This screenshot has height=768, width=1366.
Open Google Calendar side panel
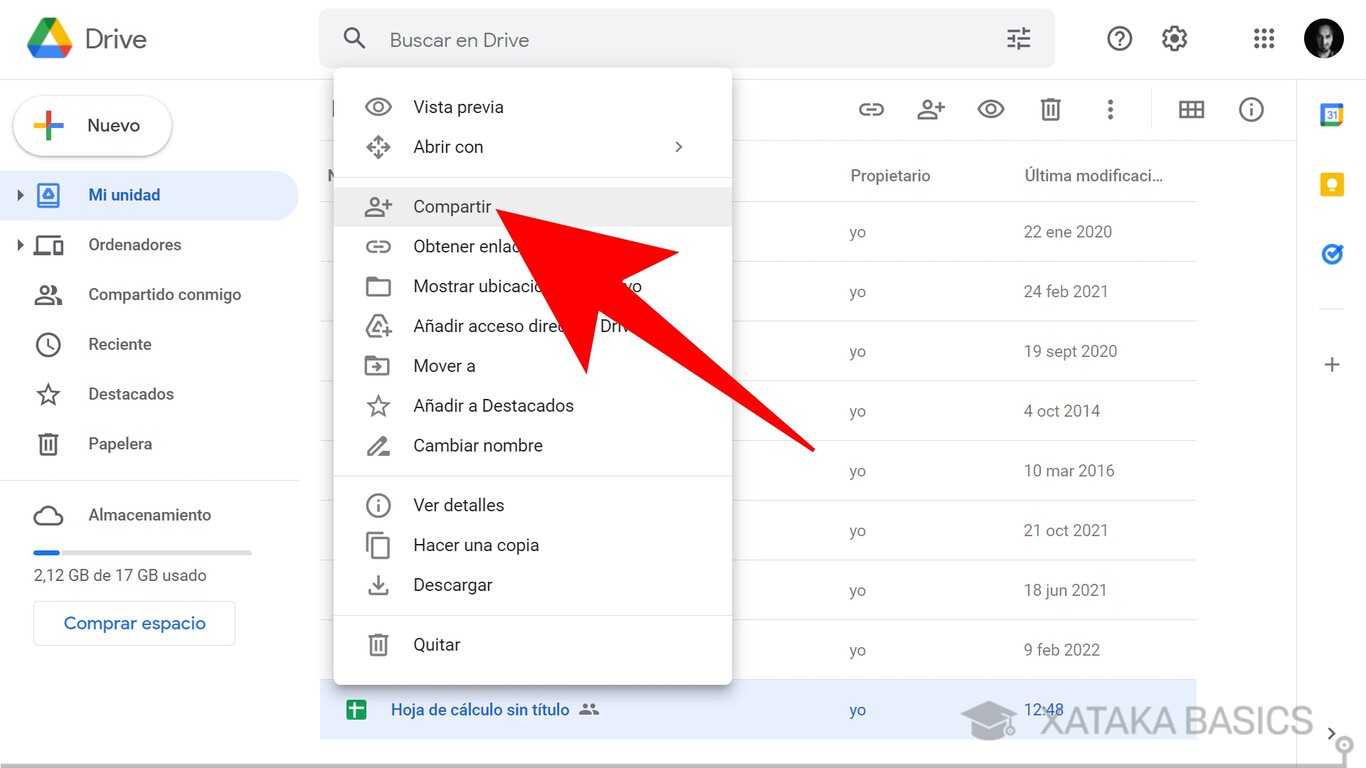click(x=1332, y=115)
